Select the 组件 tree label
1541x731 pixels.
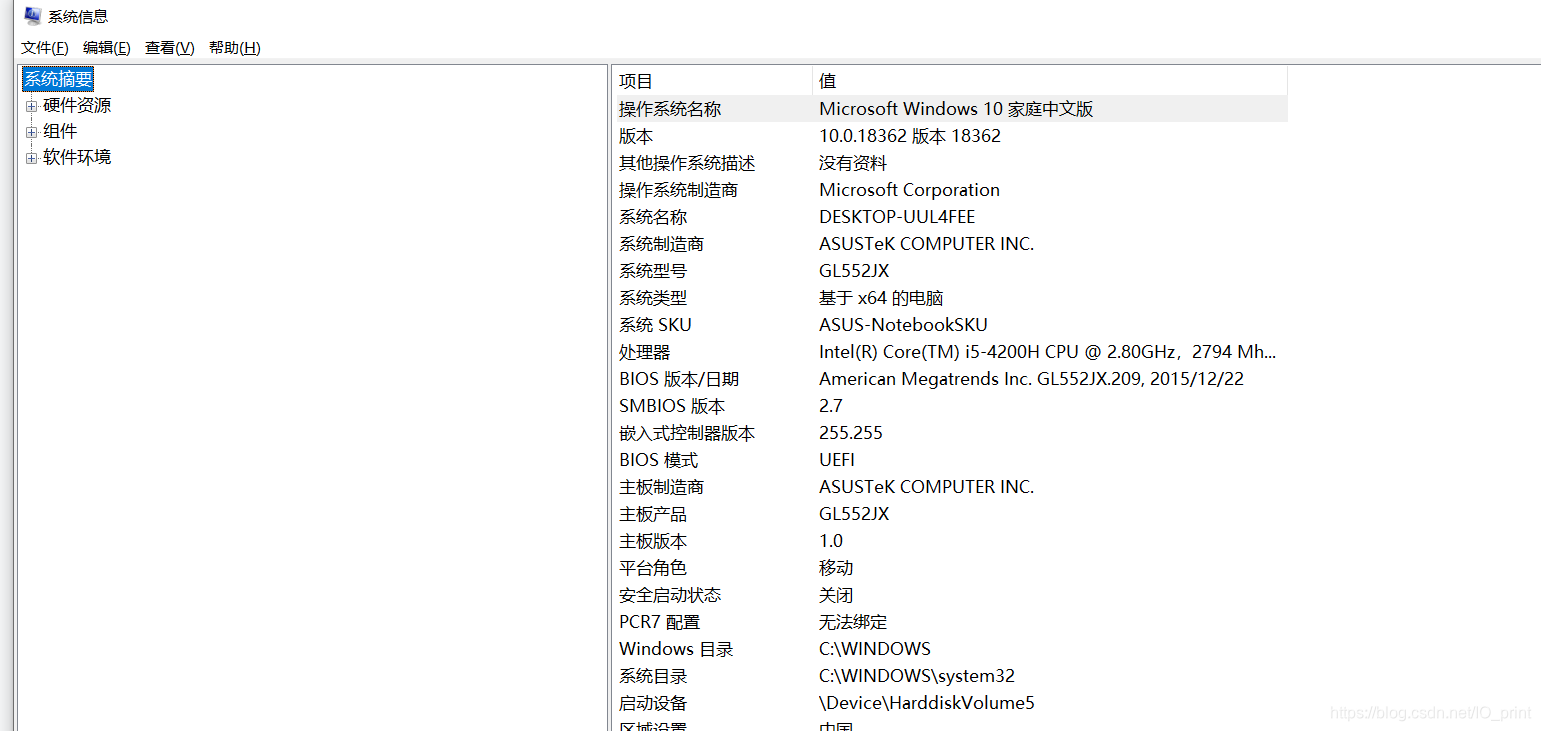(x=60, y=131)
